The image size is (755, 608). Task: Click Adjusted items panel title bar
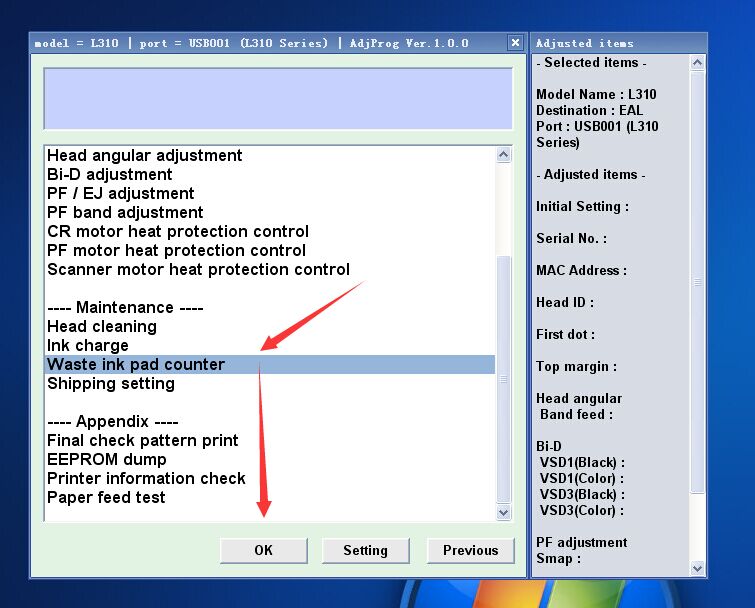(x=619, y=43)
